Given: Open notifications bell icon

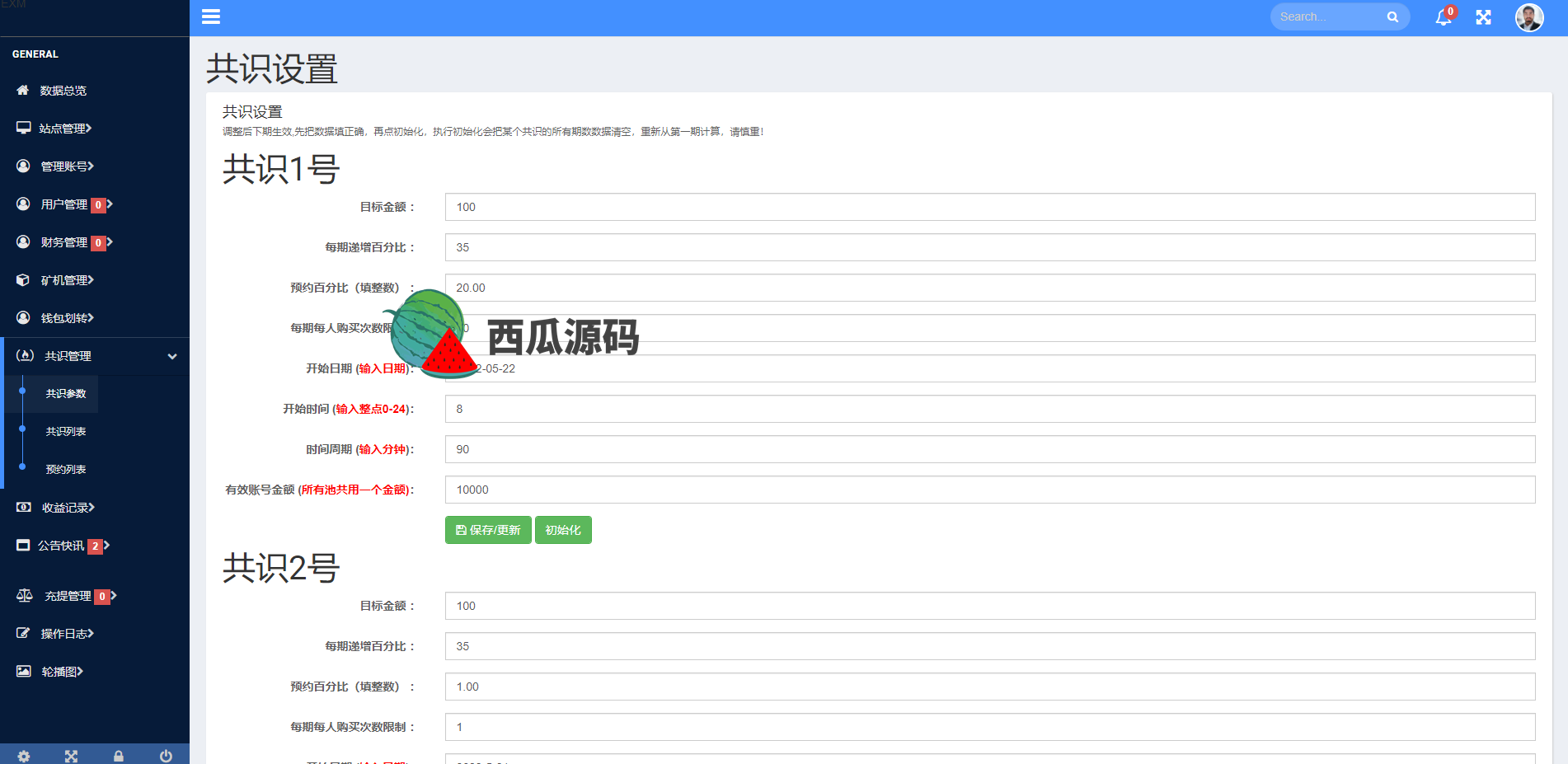Looking at the screenshot, I should 1444,16.
